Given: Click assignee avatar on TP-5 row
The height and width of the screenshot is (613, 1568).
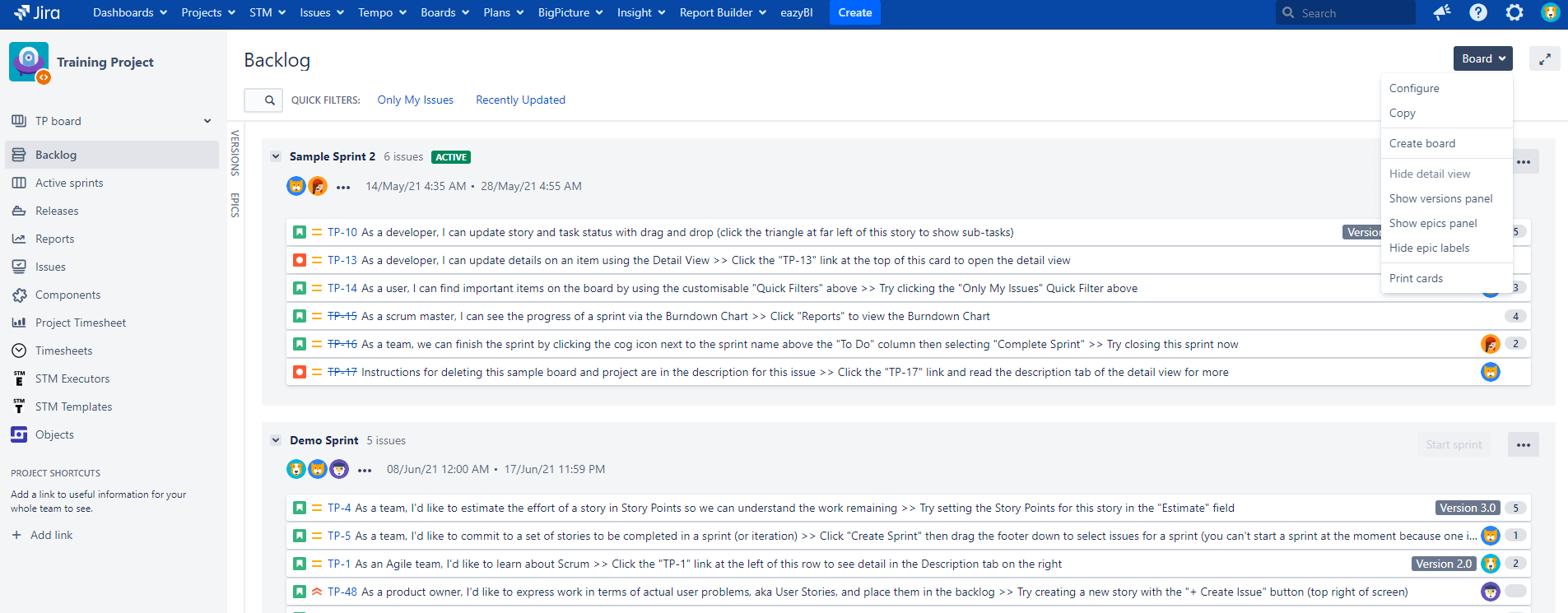Looking at the screenshot, I should 1490,536.
